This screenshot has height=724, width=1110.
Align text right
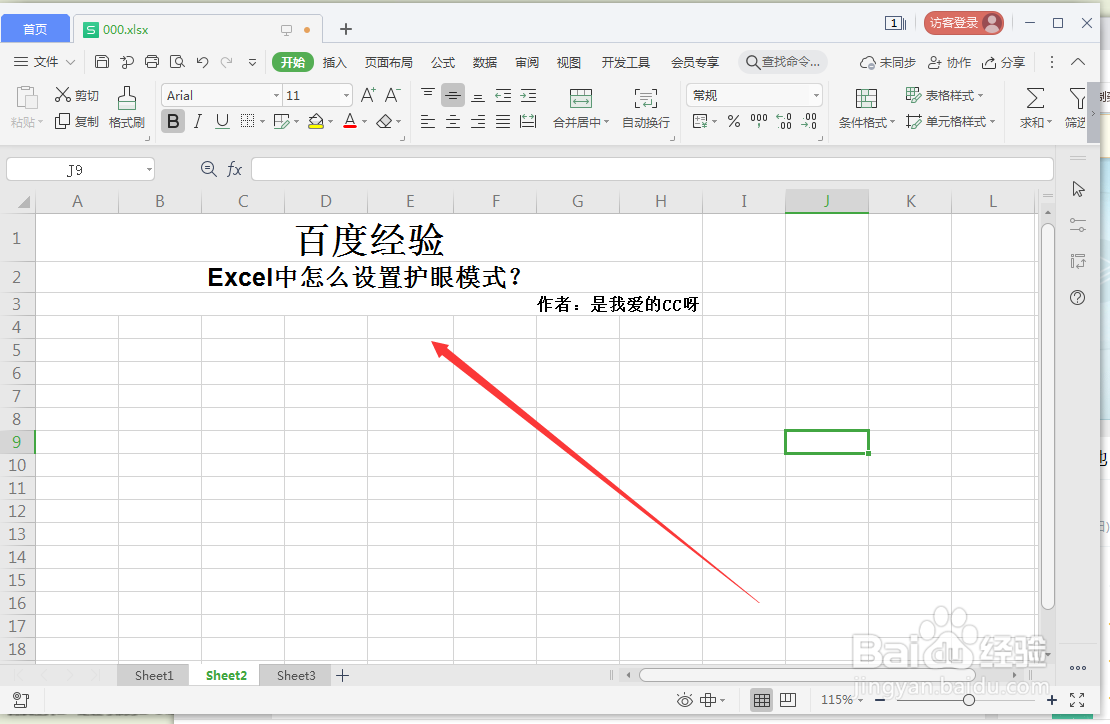coord(479,122)
